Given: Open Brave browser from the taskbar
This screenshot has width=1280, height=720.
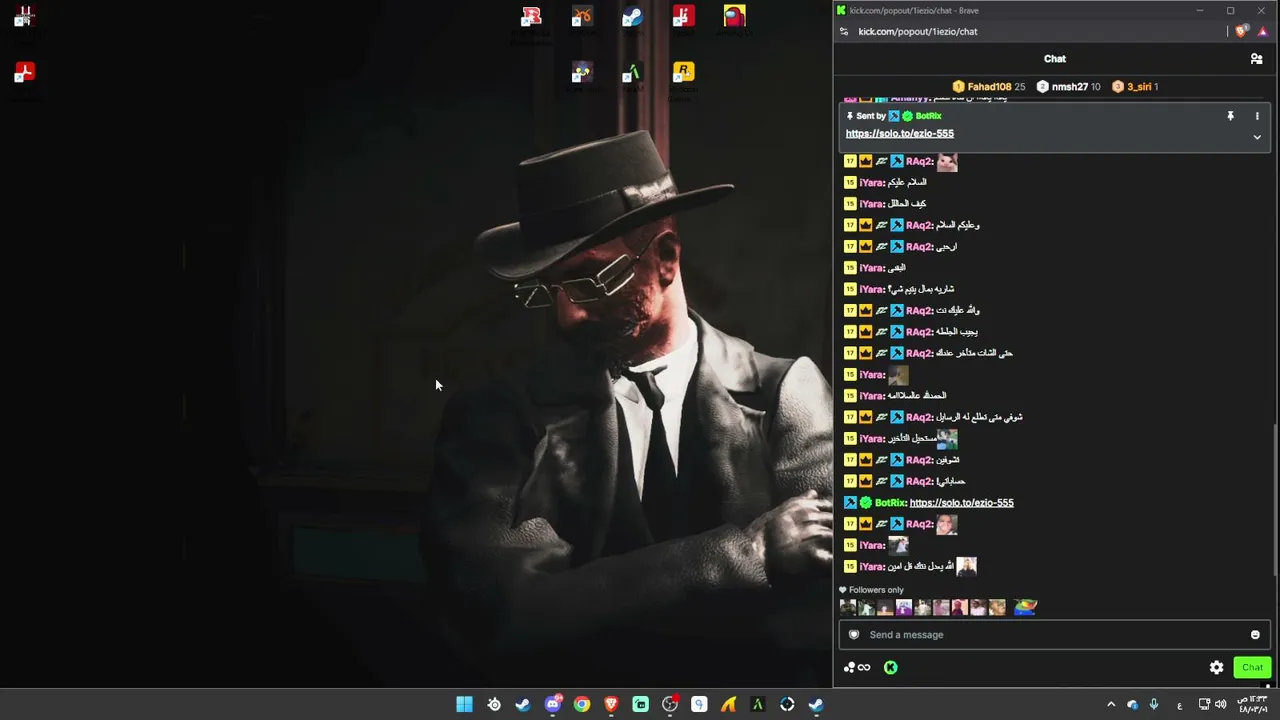Looking at the screenshot, I should click(x=611, y=705).
